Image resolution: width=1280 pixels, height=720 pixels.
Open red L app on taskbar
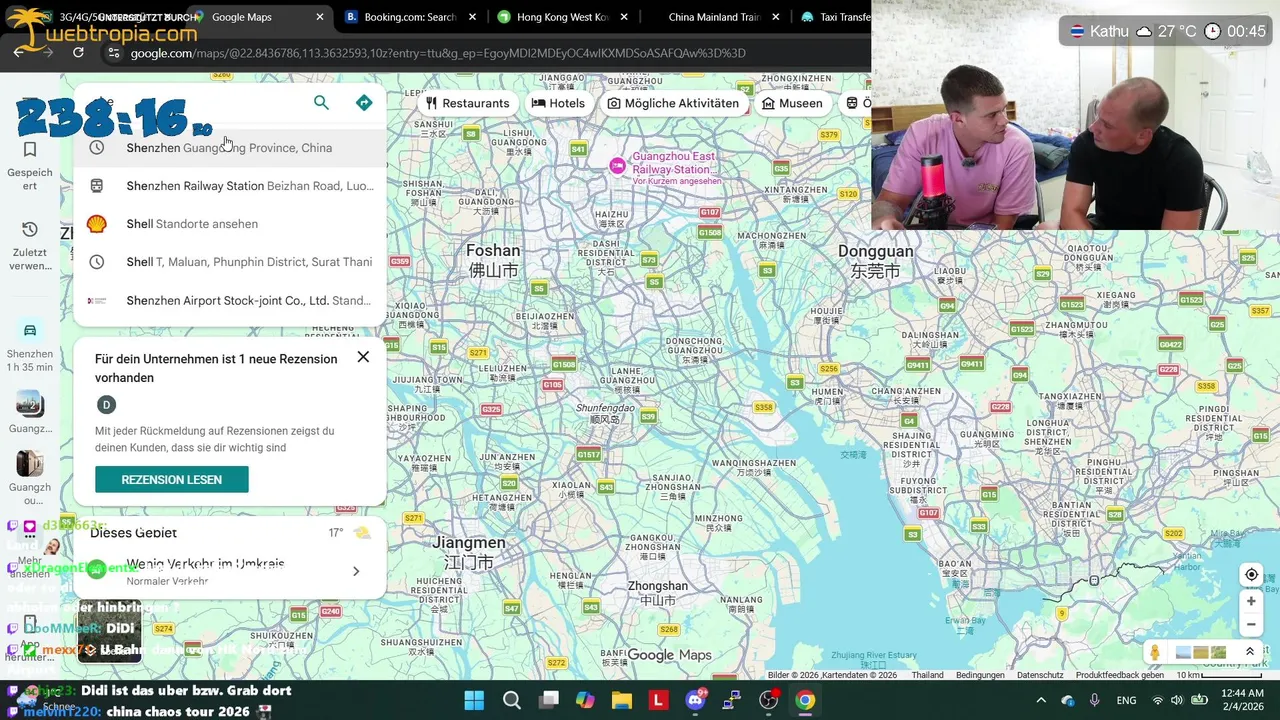point(658,700)
